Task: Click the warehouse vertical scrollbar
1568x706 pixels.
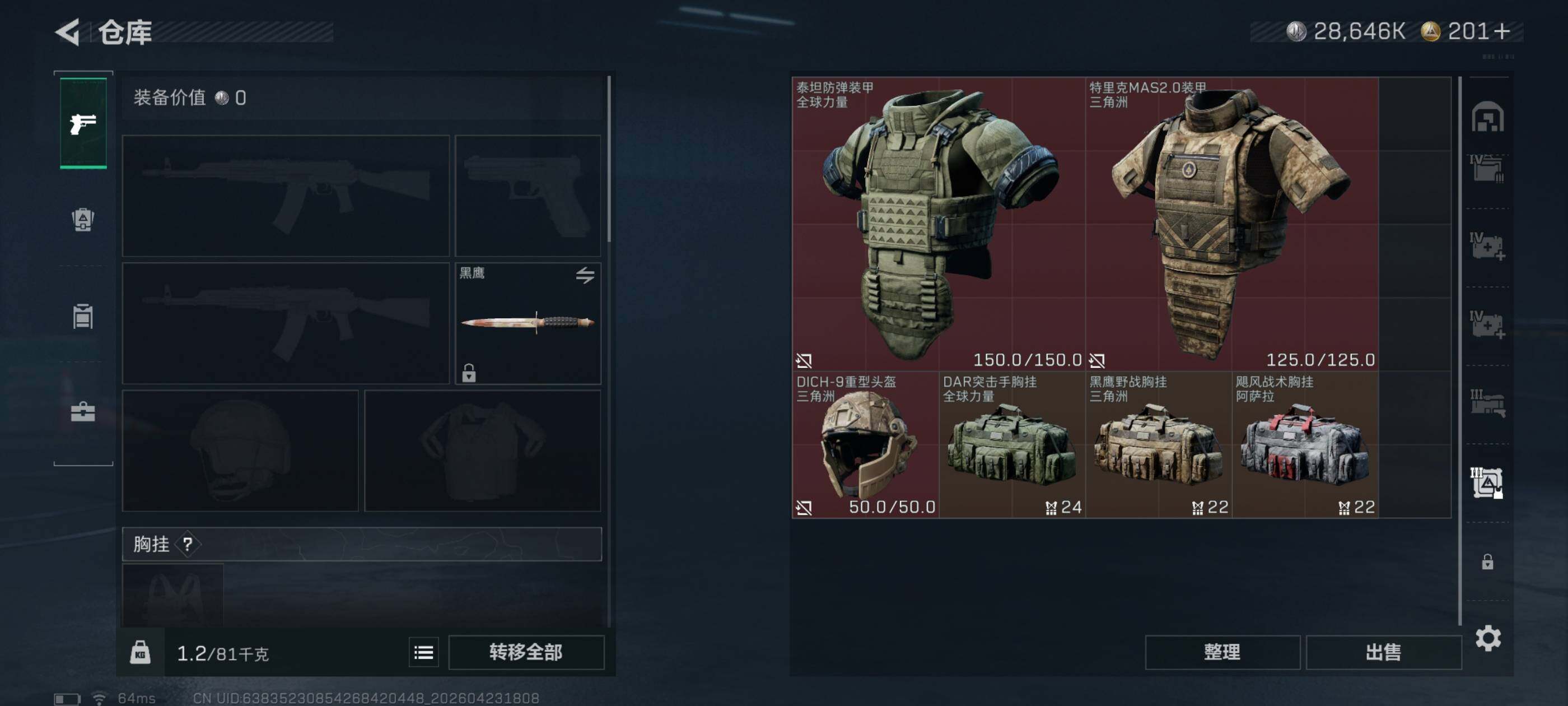Action: click(1460, 350)
